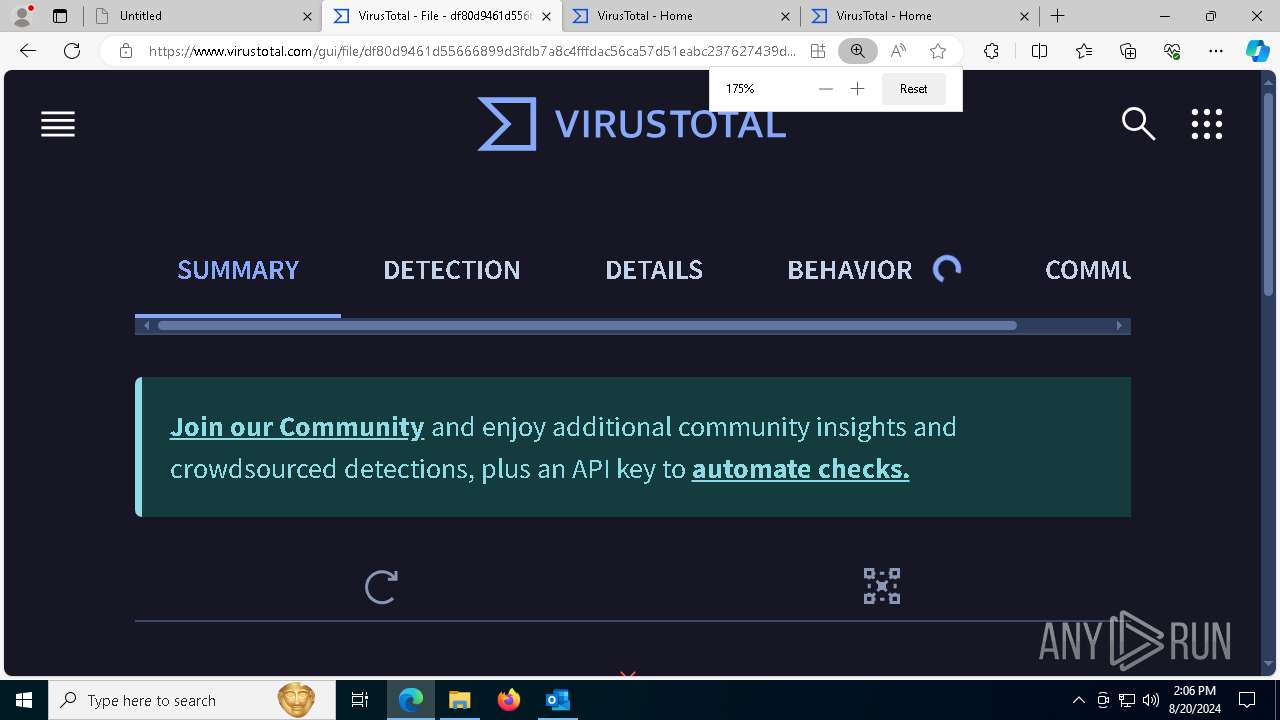The width and height of the screenshot is (1280, 720).
Task: Toggle the split screen icon
Action: click(1039, 51)
